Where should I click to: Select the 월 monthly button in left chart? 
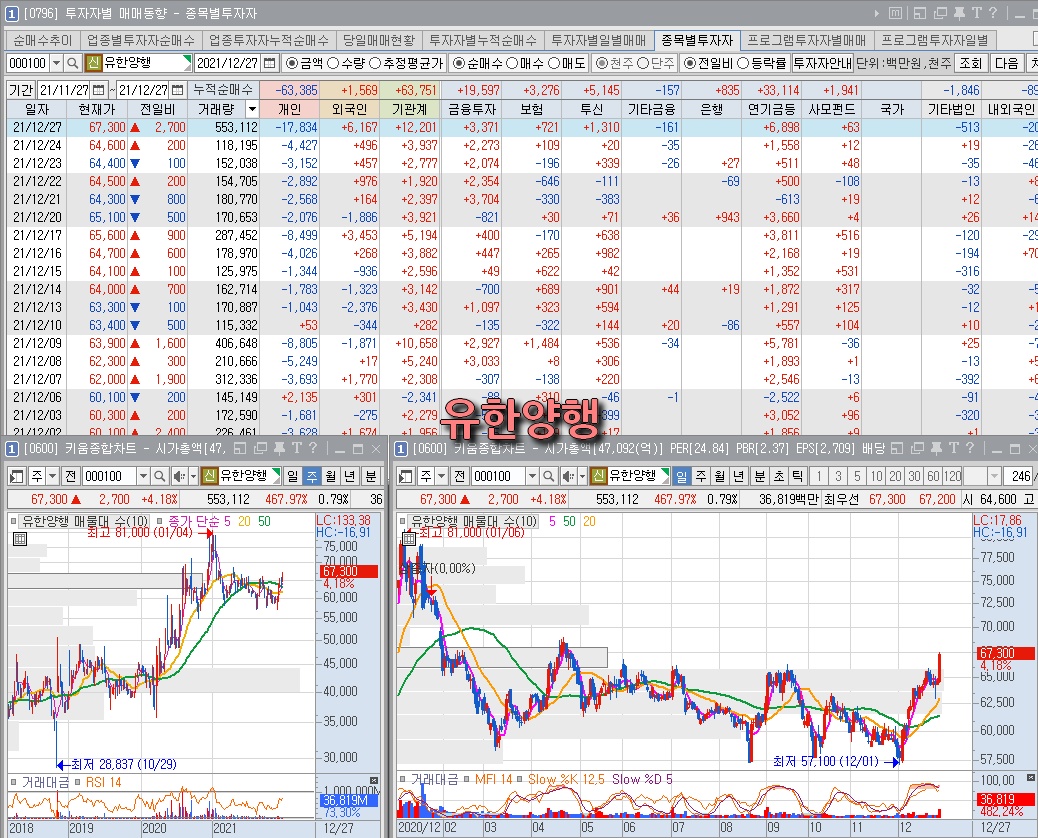(x=330, y=476)
